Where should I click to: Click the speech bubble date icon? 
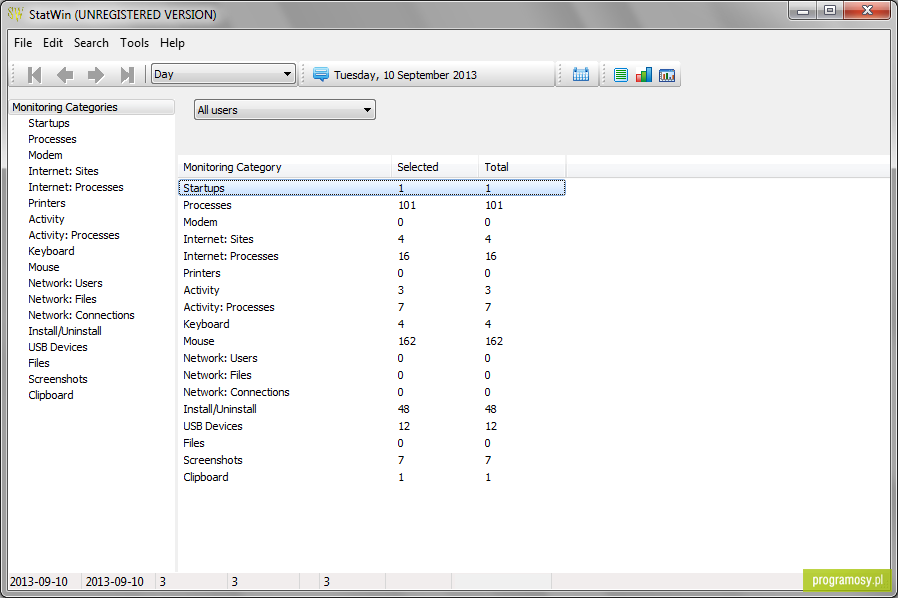(x=321, y=74)
